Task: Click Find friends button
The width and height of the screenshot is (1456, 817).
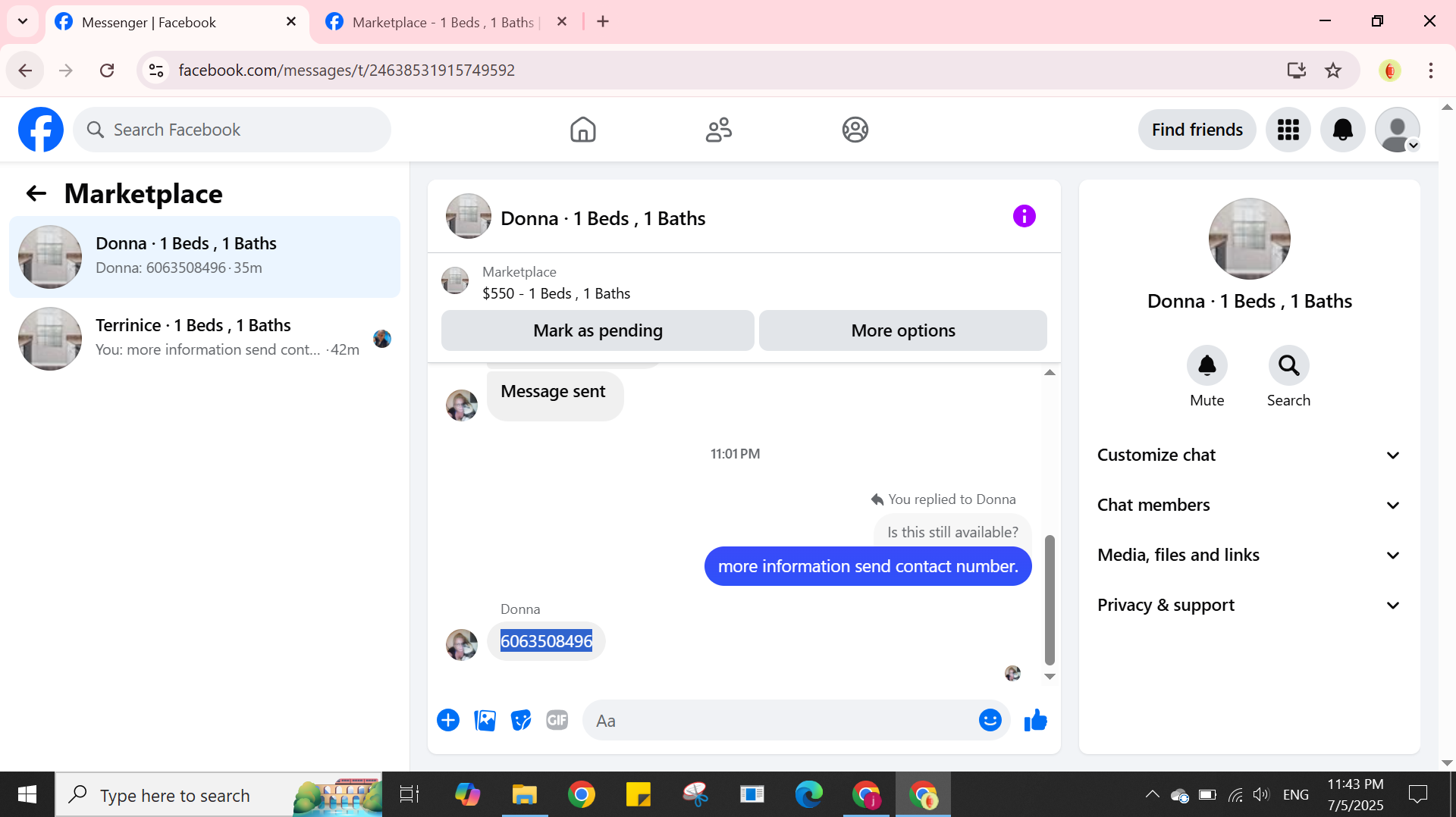Action: [1197, 130]
